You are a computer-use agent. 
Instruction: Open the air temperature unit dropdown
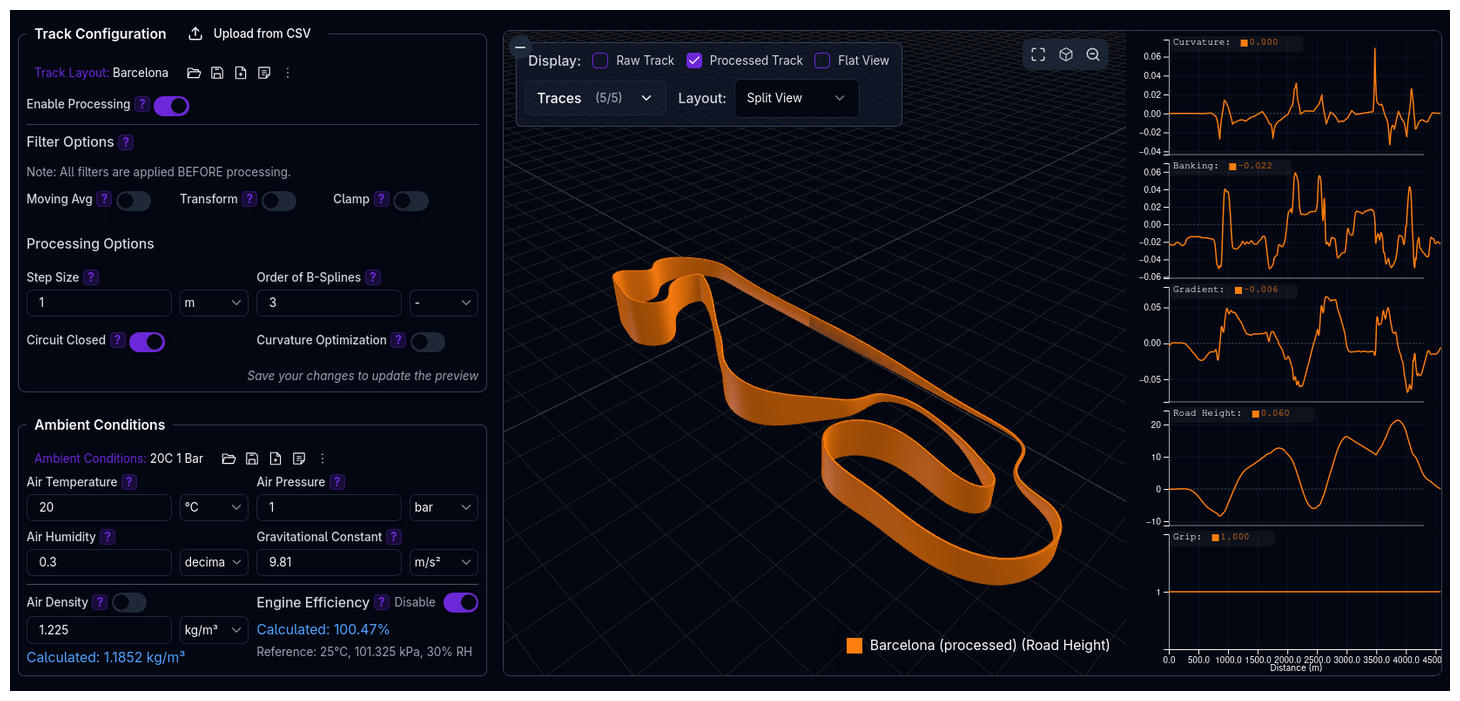point(213,507)
